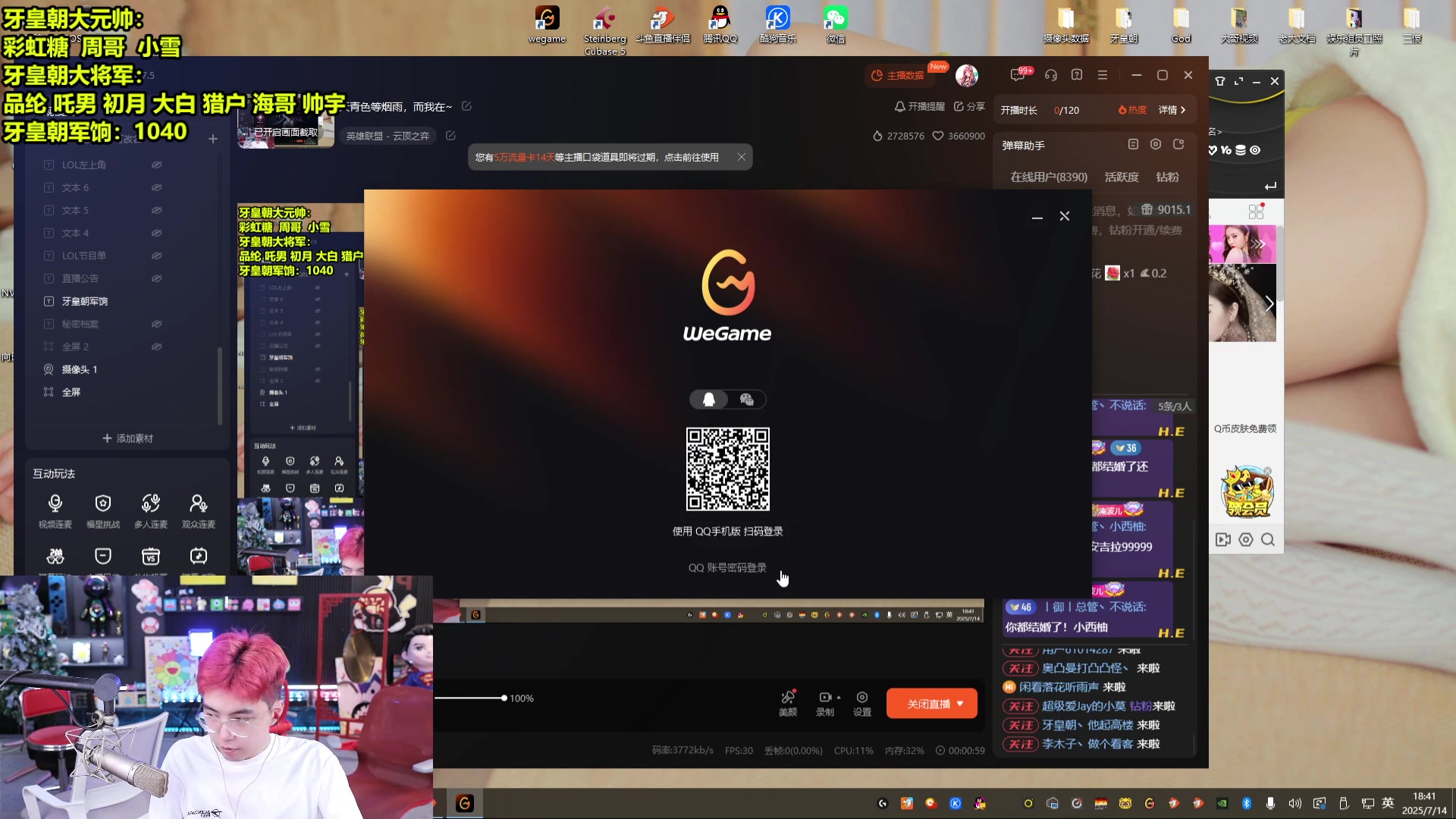The image size is (1456, 819).
Task: Open messages with 99+ badge
Action: click(x=1018, y=75)
